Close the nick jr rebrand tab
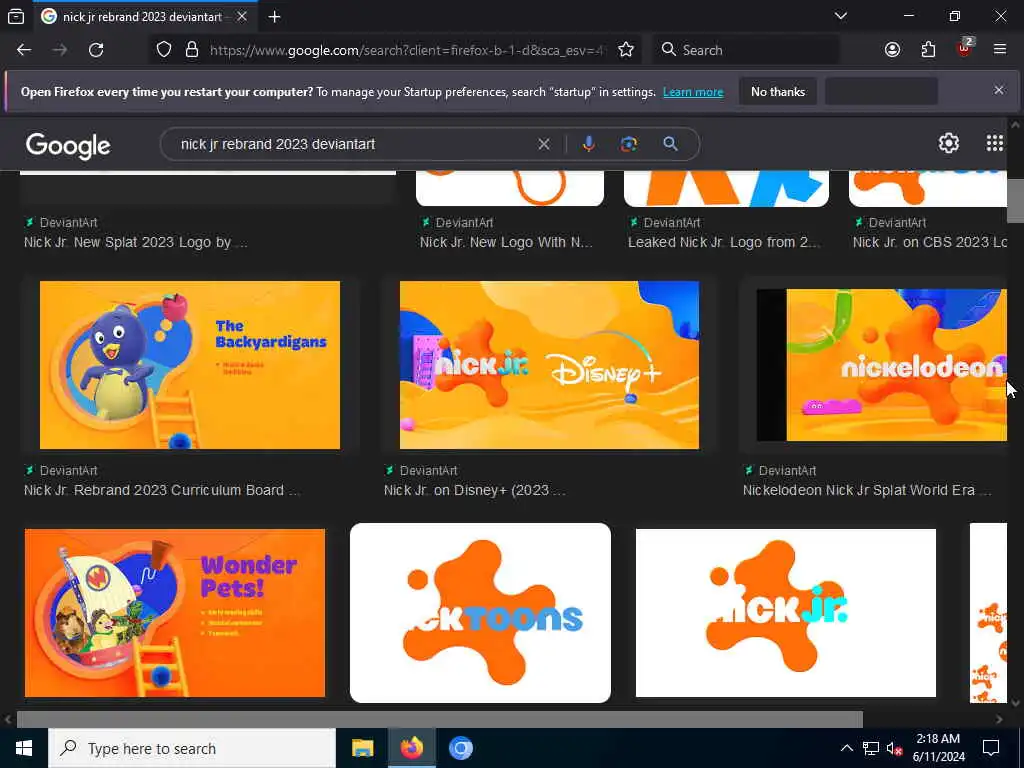The width and height of the screenshot is (1024, 768). 242,17
